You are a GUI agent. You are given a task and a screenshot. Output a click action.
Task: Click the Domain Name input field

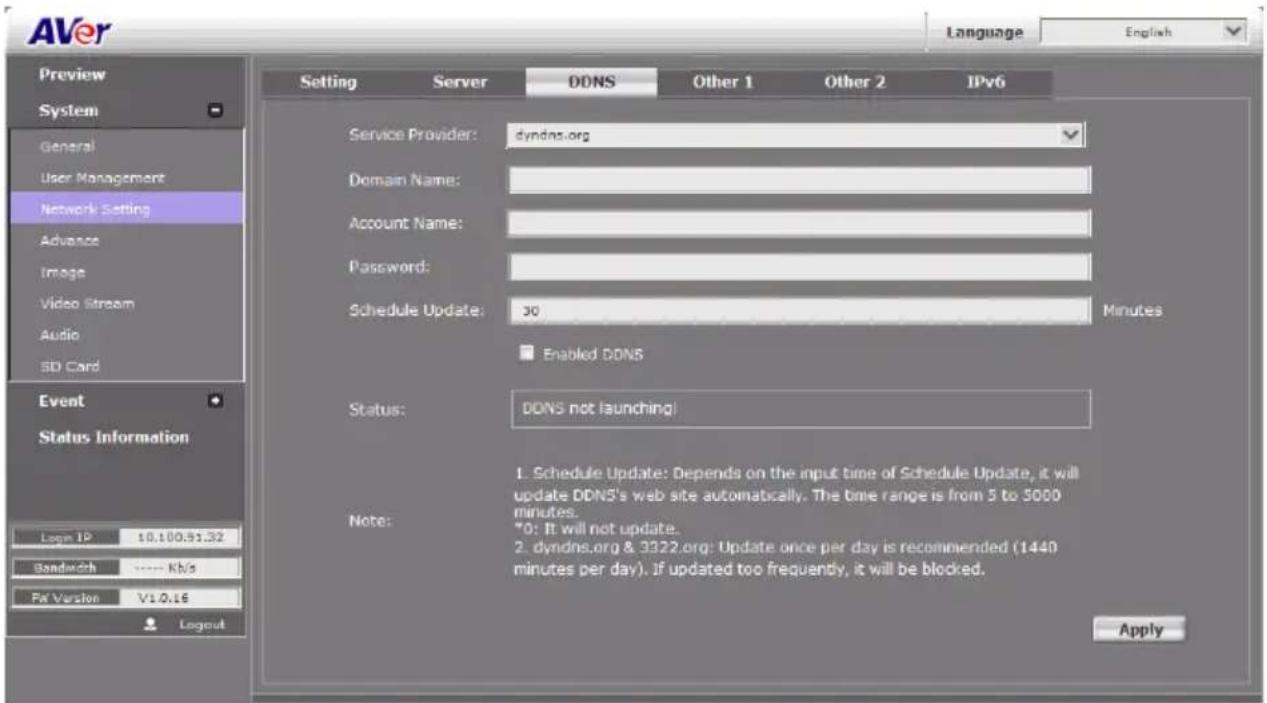tap(800, 180)
